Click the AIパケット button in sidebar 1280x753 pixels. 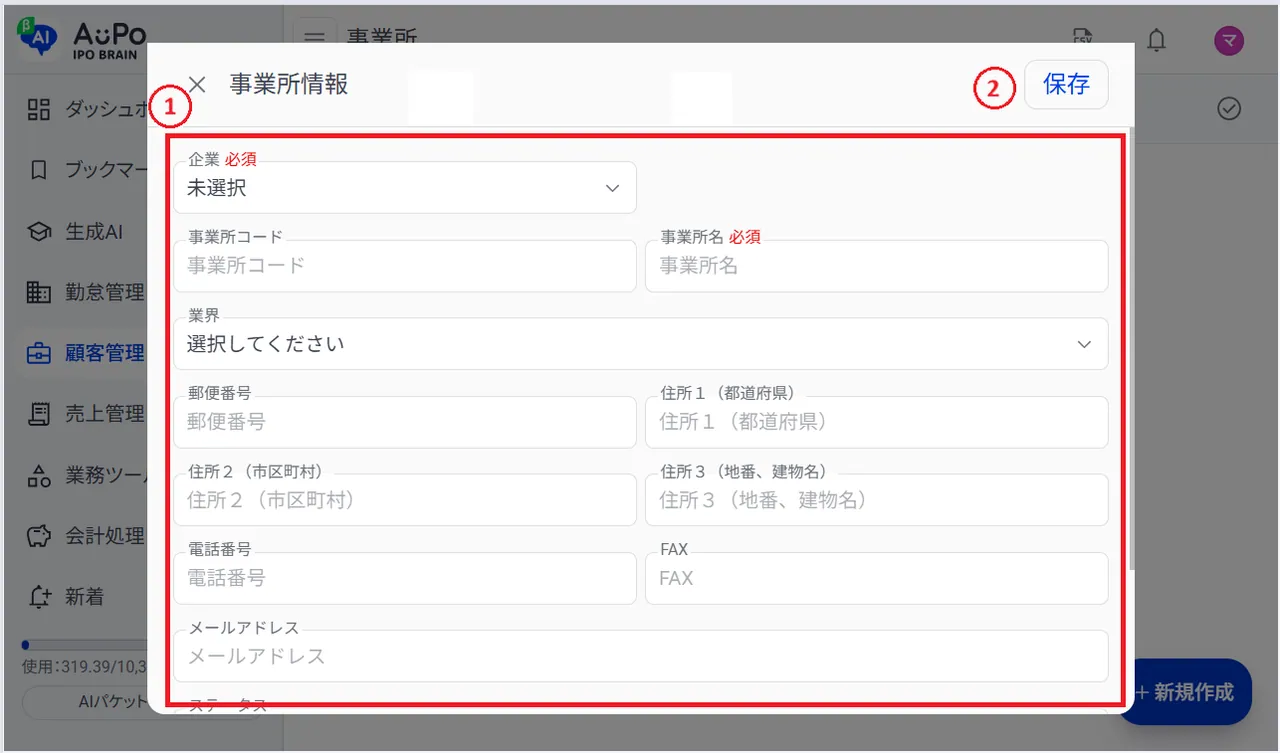tap(85, 702)
